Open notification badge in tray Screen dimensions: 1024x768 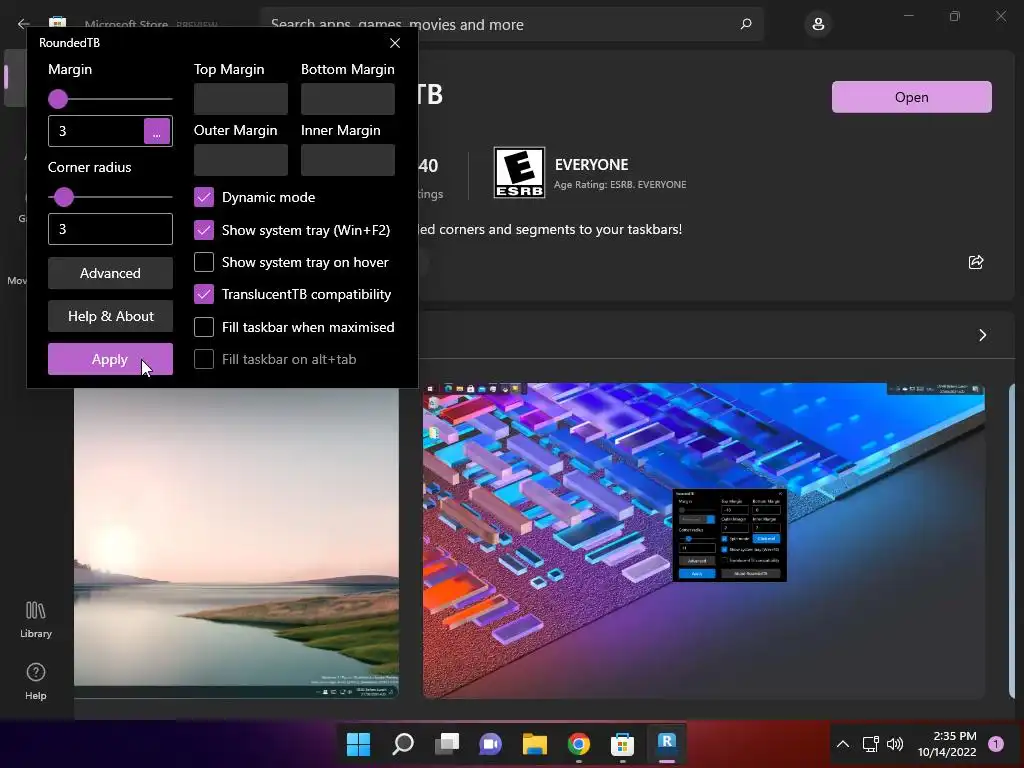(x=995, y=744)
